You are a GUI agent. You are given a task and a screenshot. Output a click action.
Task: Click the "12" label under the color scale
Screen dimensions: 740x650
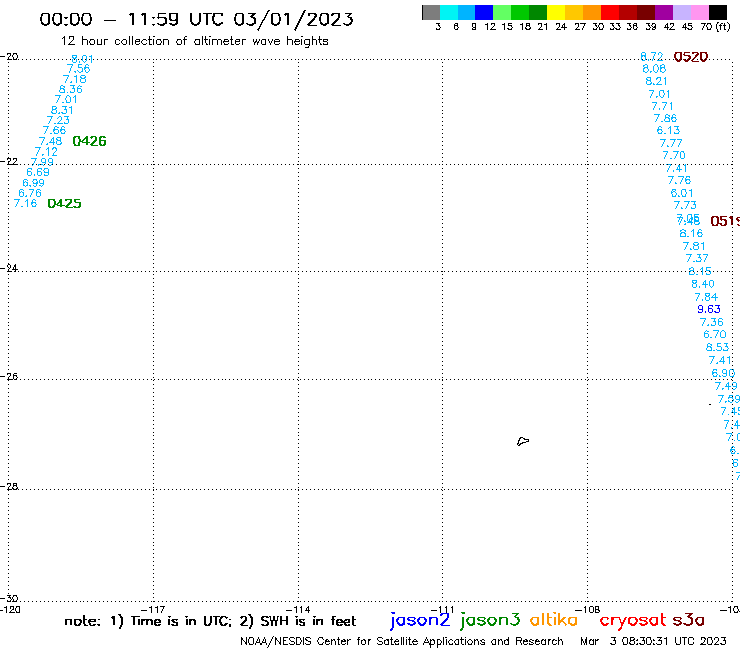(490, 27)
